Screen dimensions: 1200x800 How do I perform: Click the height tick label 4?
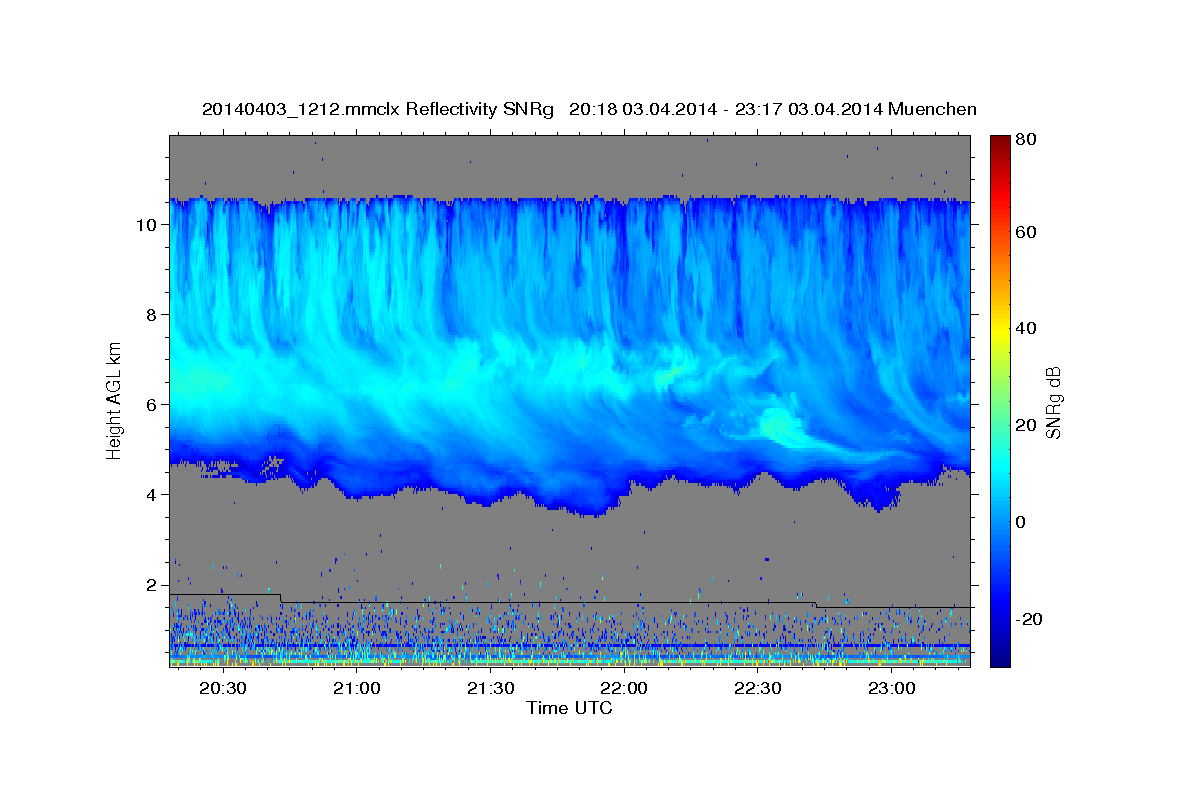[x=151, y=494]
